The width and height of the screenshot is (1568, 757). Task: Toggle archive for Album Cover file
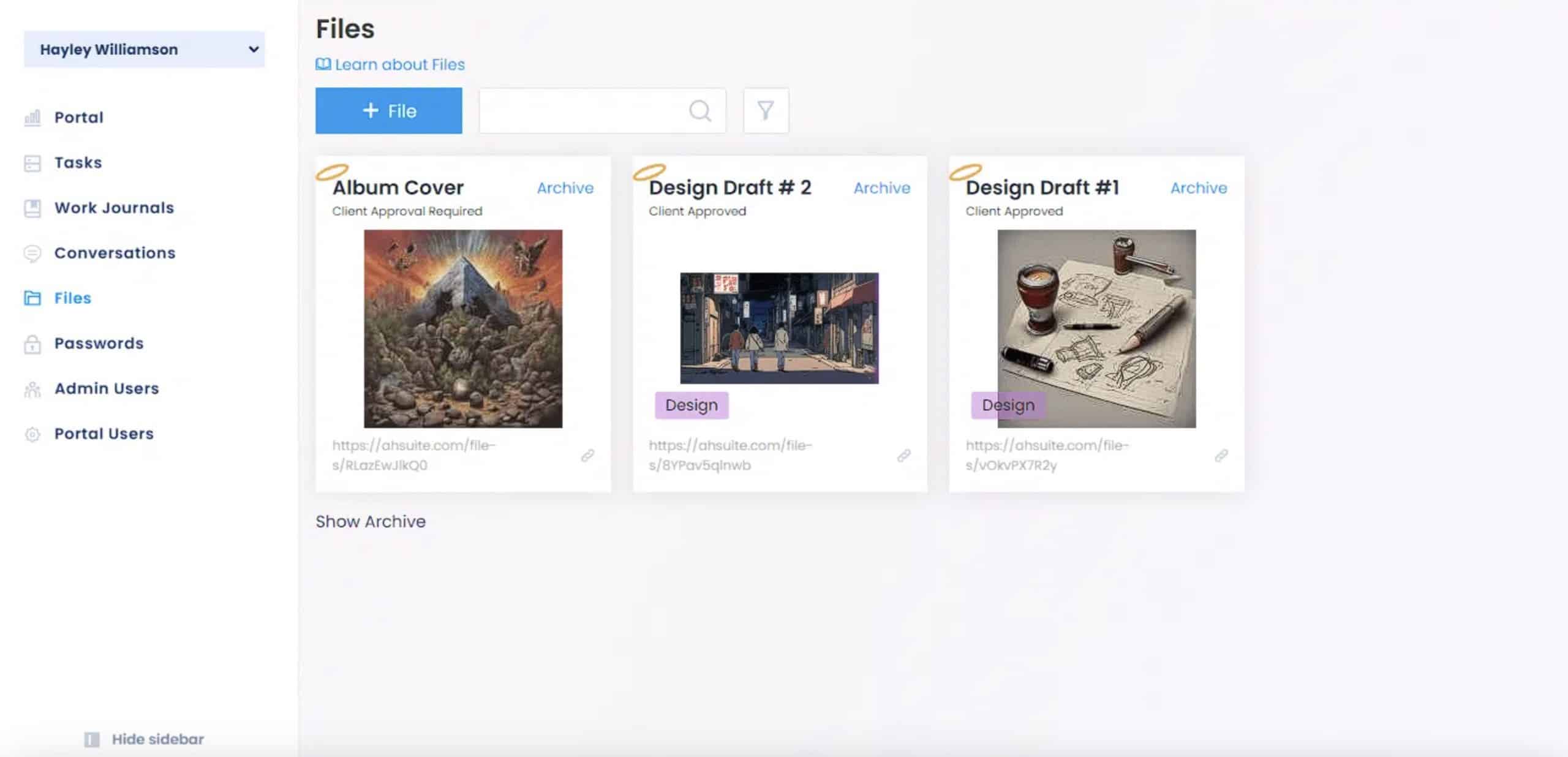coord(565,188)
